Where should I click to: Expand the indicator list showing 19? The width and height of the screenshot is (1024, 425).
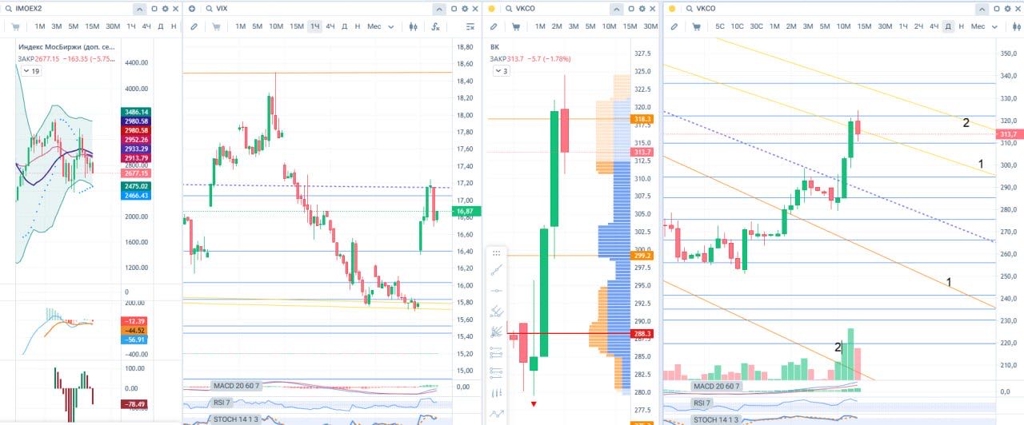point(31,72)
